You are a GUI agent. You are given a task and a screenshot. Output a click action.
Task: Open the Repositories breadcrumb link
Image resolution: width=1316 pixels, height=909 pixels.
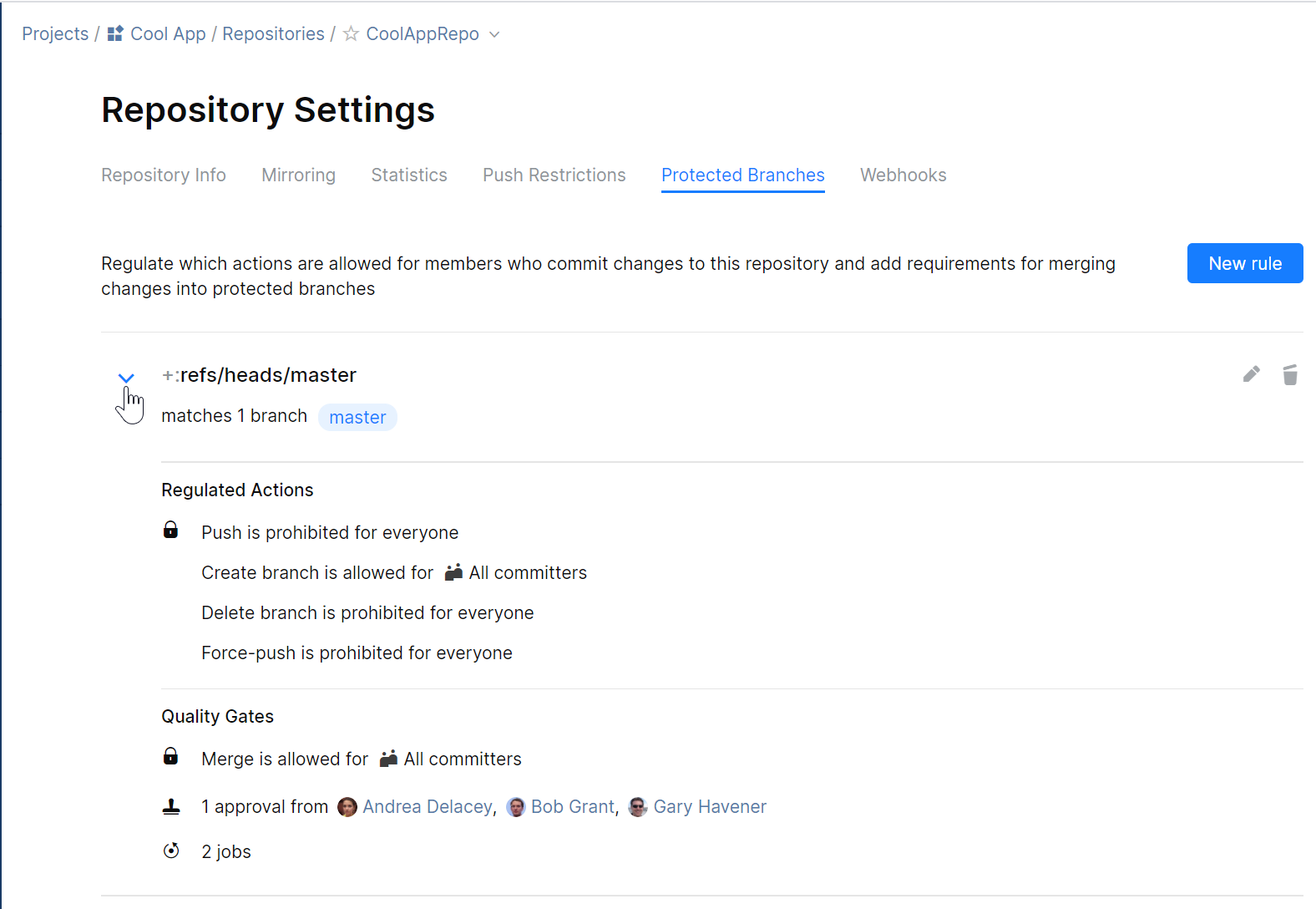tap(273, 34)
